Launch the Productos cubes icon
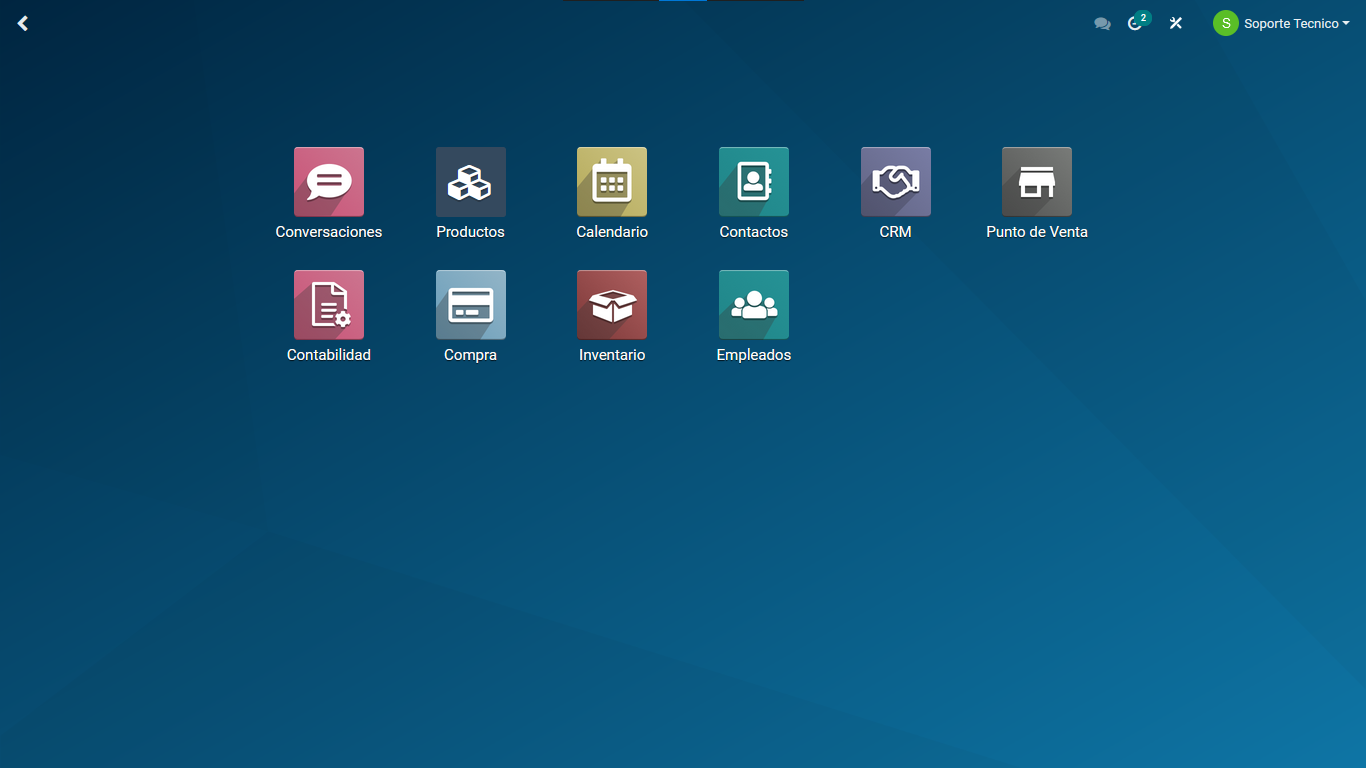 (x=470, y=182)
